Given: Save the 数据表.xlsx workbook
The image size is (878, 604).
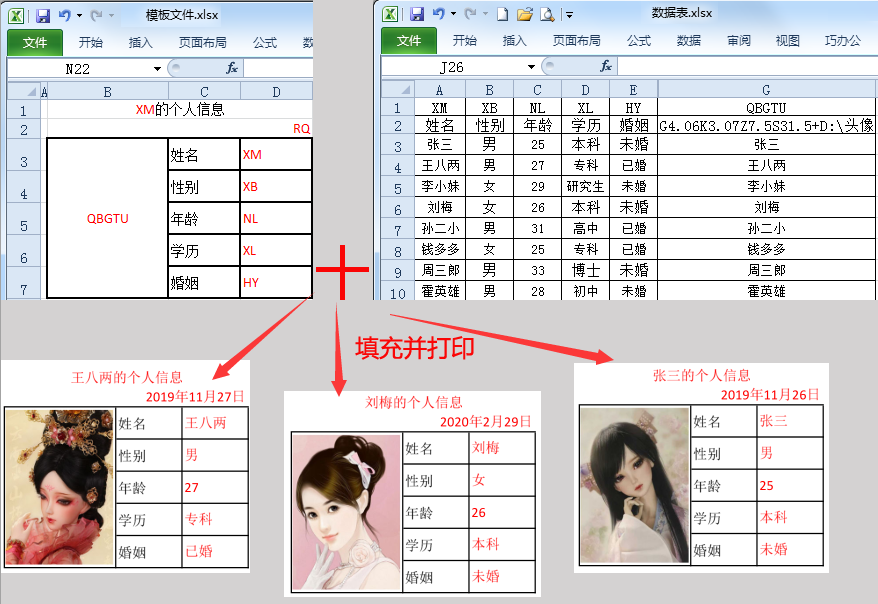Looking at the screenshot, I should [417, 14].
